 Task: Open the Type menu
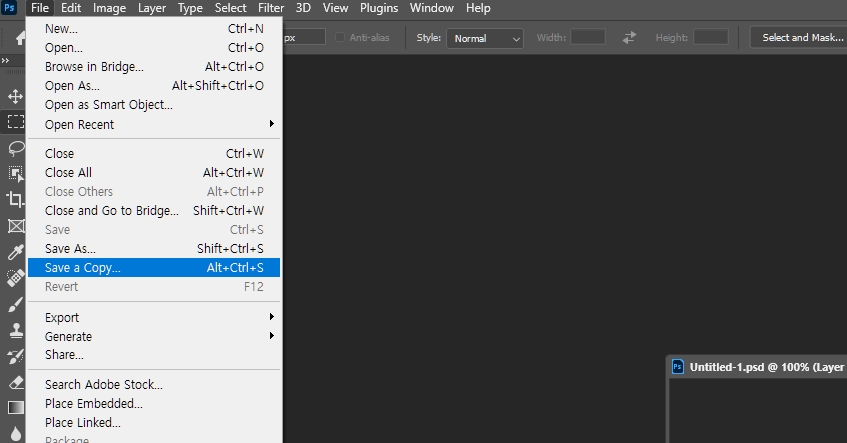point(190,8)
